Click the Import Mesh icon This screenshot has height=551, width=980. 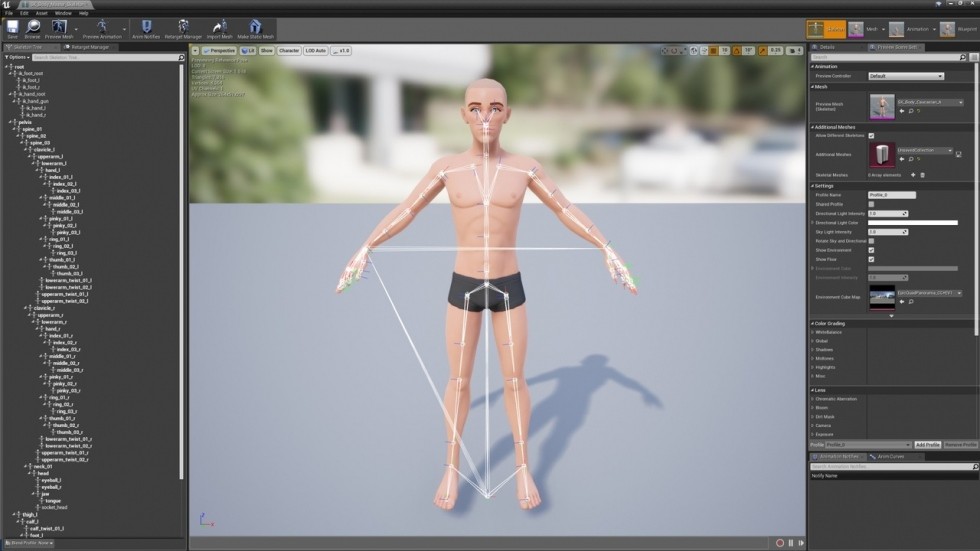tap(219, 29)
